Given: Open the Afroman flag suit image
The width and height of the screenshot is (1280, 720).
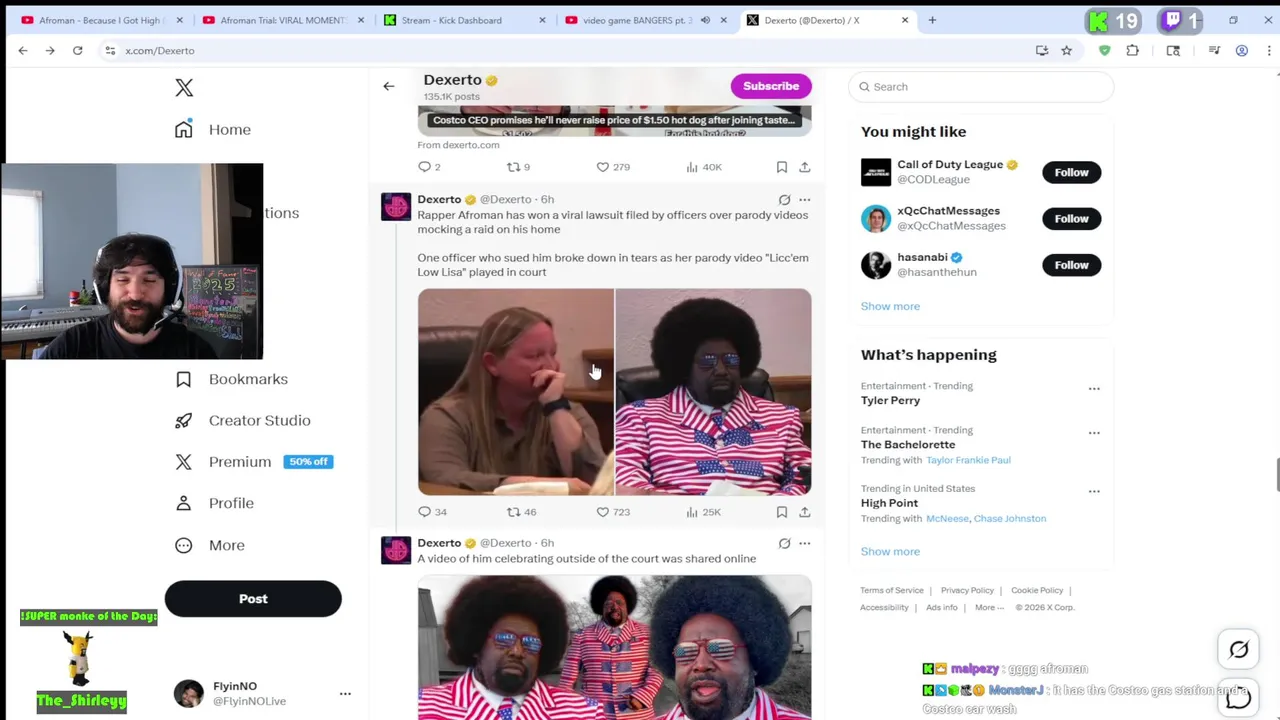Looking at the screenshot, I should (714, 392).
